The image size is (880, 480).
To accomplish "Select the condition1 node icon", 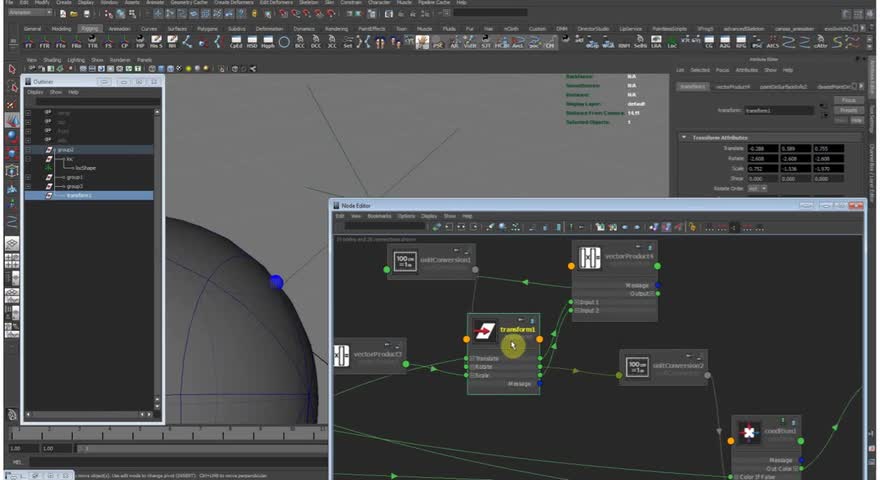I will tap(748, 433).
